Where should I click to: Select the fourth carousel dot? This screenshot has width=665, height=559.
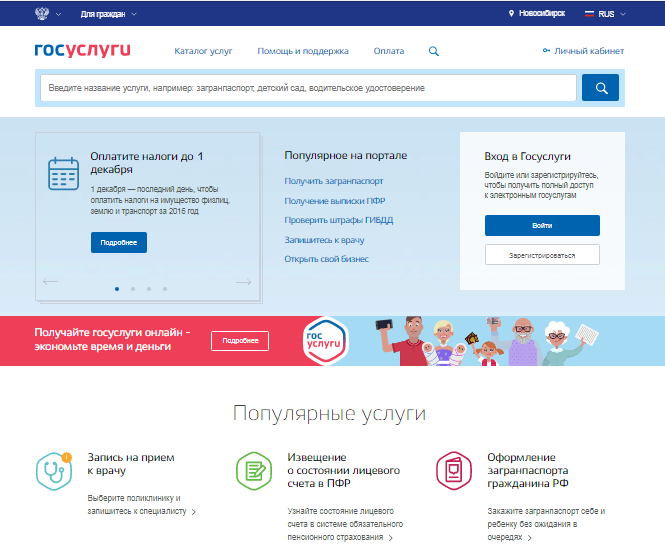pos(165,289)
